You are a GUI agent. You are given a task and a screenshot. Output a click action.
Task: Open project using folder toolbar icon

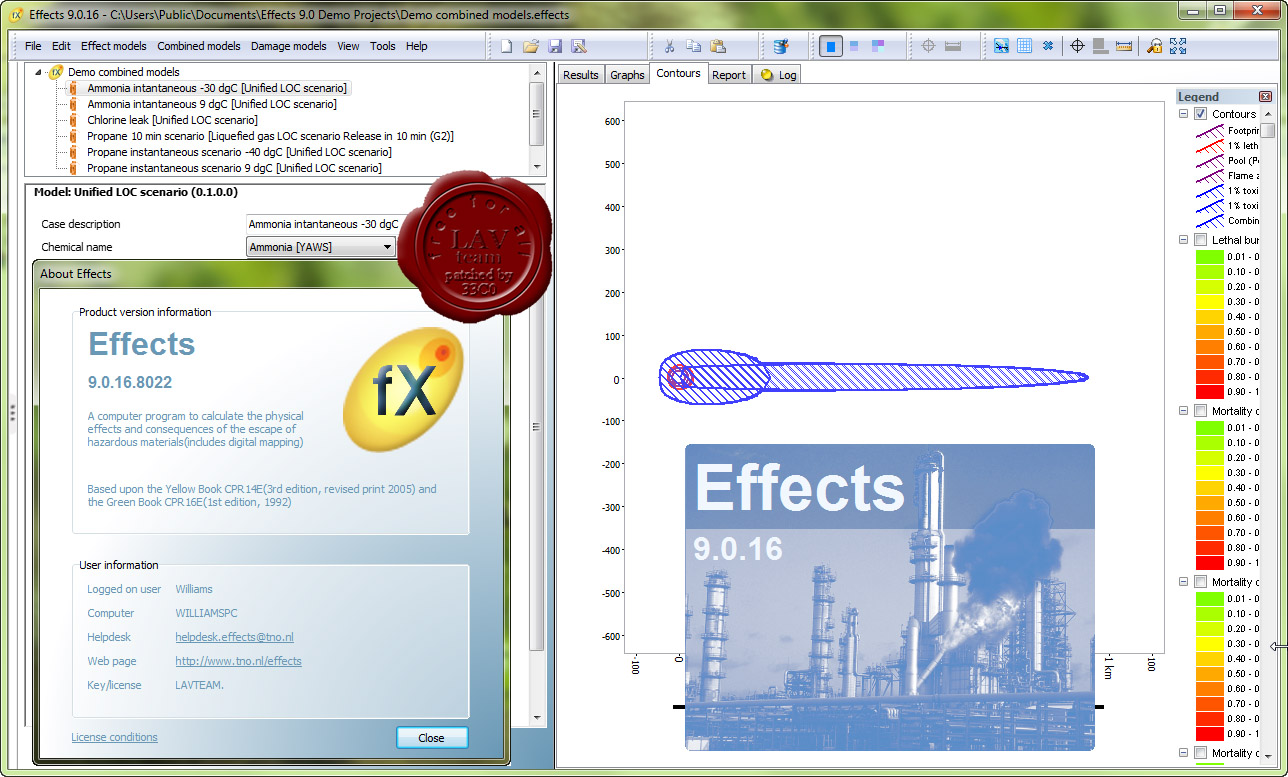click(x=531, y=46)
